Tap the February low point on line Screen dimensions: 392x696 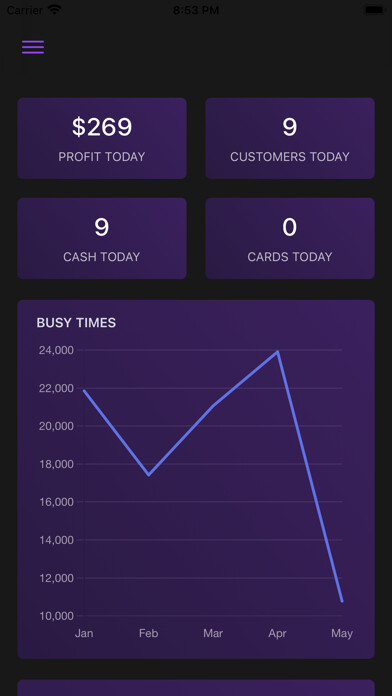click(x=148, y=475)
